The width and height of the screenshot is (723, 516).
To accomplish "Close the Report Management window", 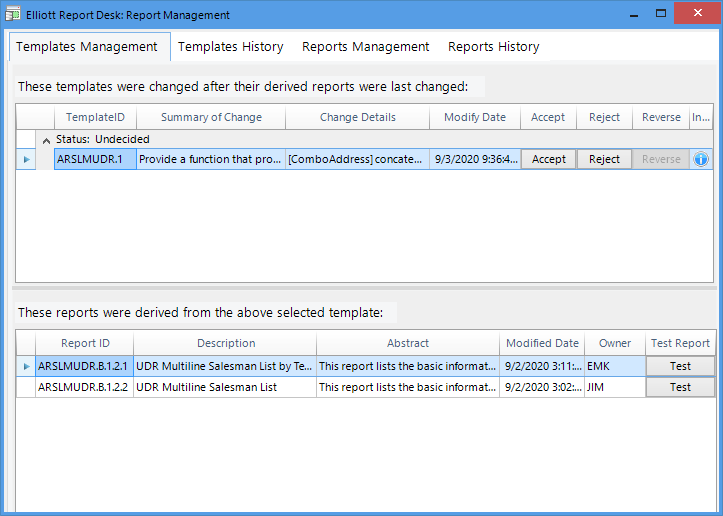I will pyautogui.click(x=698, y=13).
